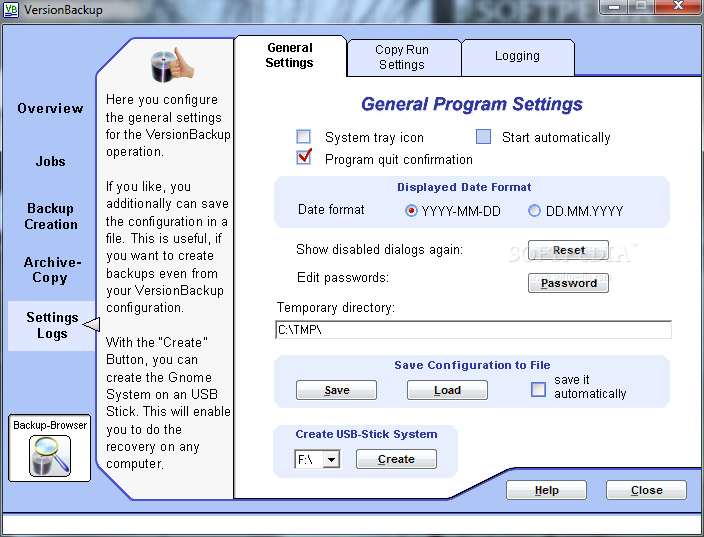Select the Settings Logs section
Viewport: 704px width, 537px height.
point(52,326)
